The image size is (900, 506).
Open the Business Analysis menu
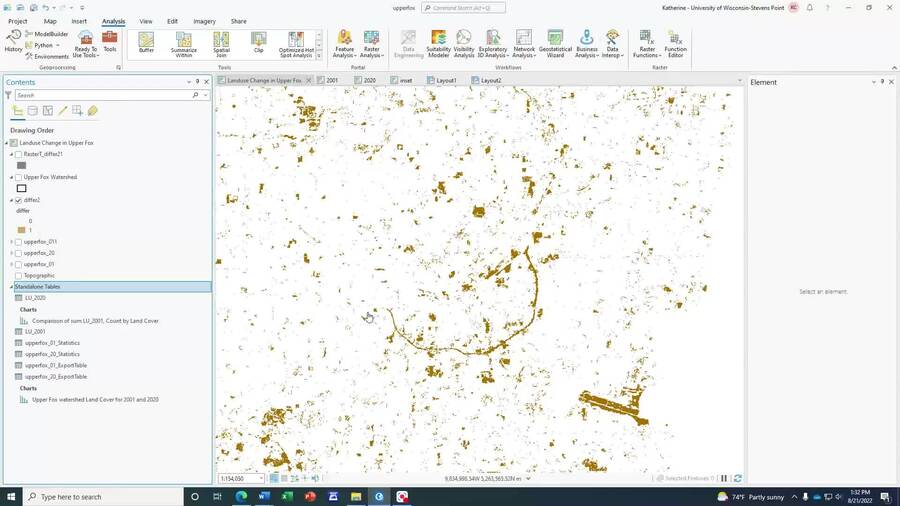click(x=587, y=44)
